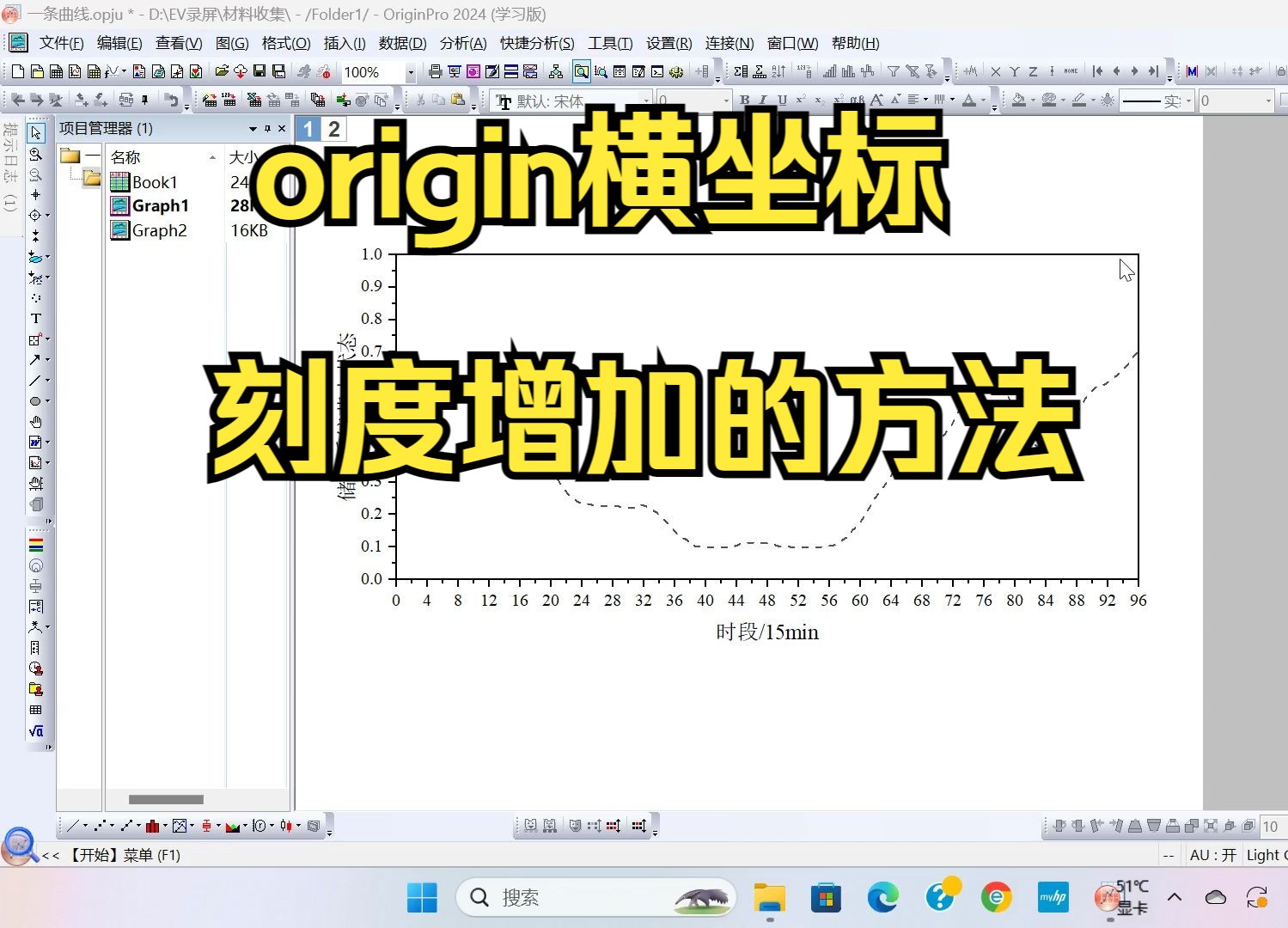This screenshot has height=928, width=1288.
Task: Toggle Subscript formatting
Action: (820, 101)
